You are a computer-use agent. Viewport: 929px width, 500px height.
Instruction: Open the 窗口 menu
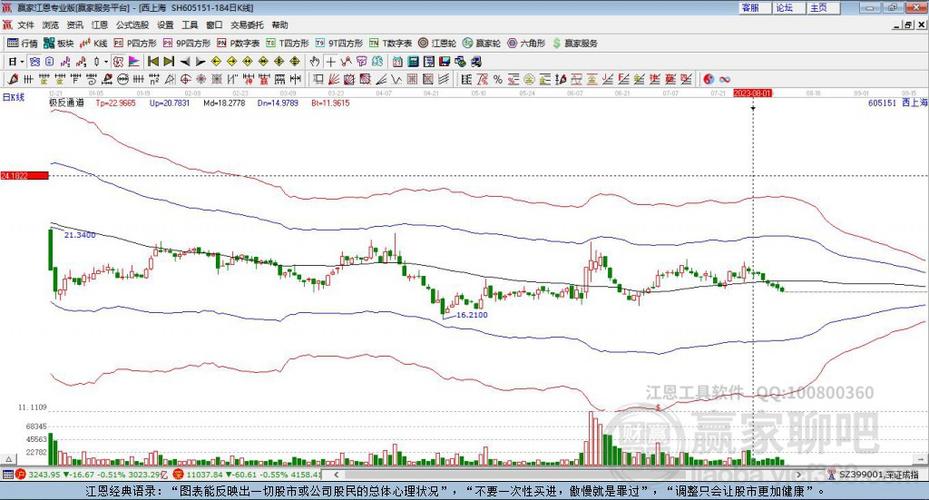(214, 25)
